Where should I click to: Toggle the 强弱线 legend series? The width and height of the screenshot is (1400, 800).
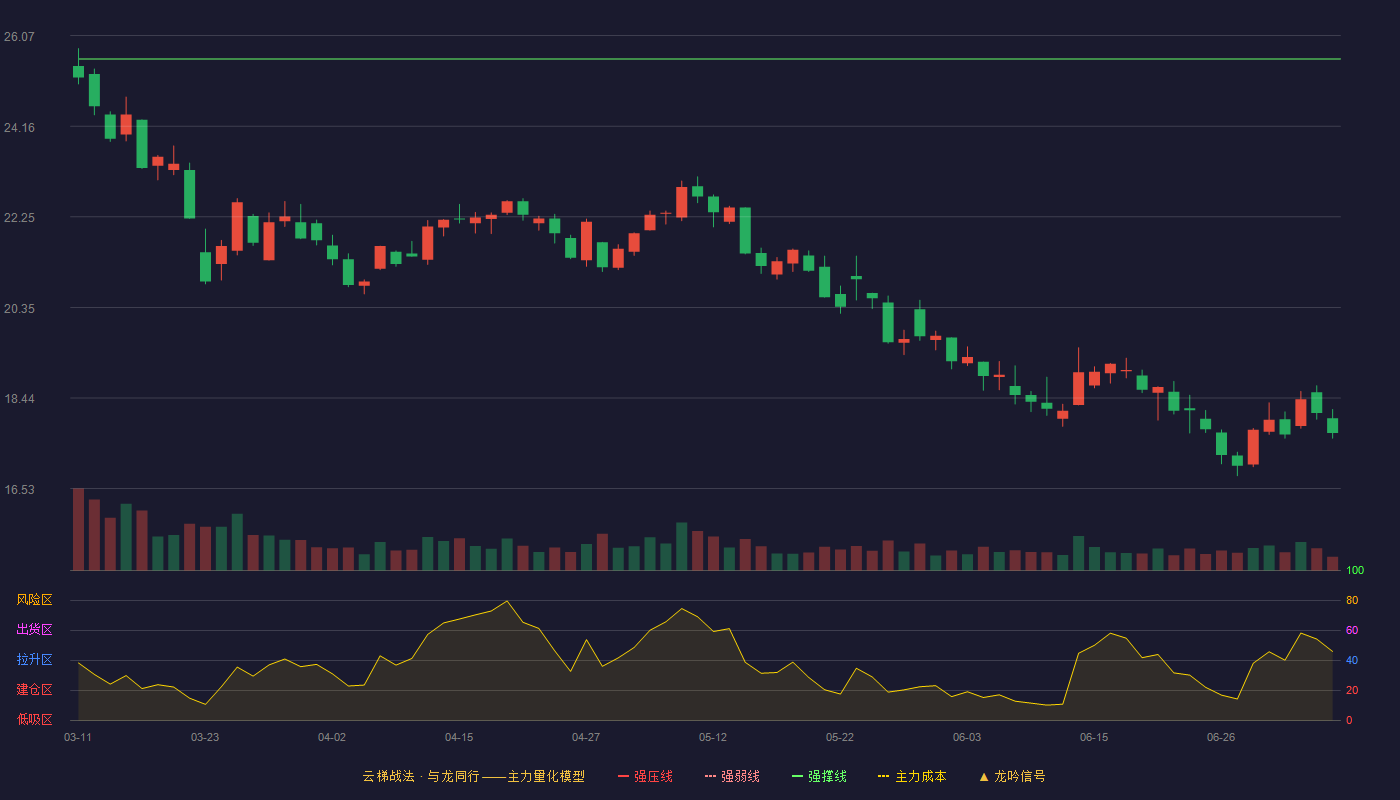[732, 776]
